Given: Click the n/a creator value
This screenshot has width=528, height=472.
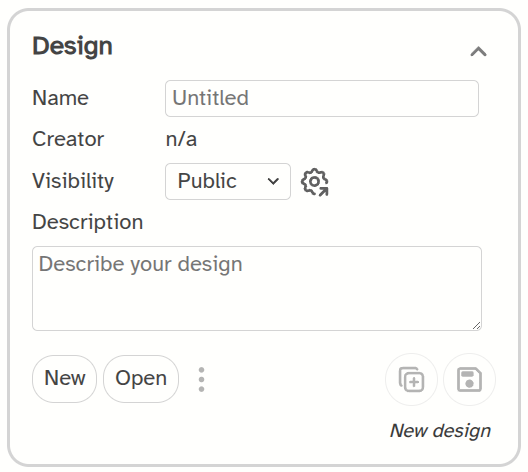Looking at the screenshot, I should [181, 139].
